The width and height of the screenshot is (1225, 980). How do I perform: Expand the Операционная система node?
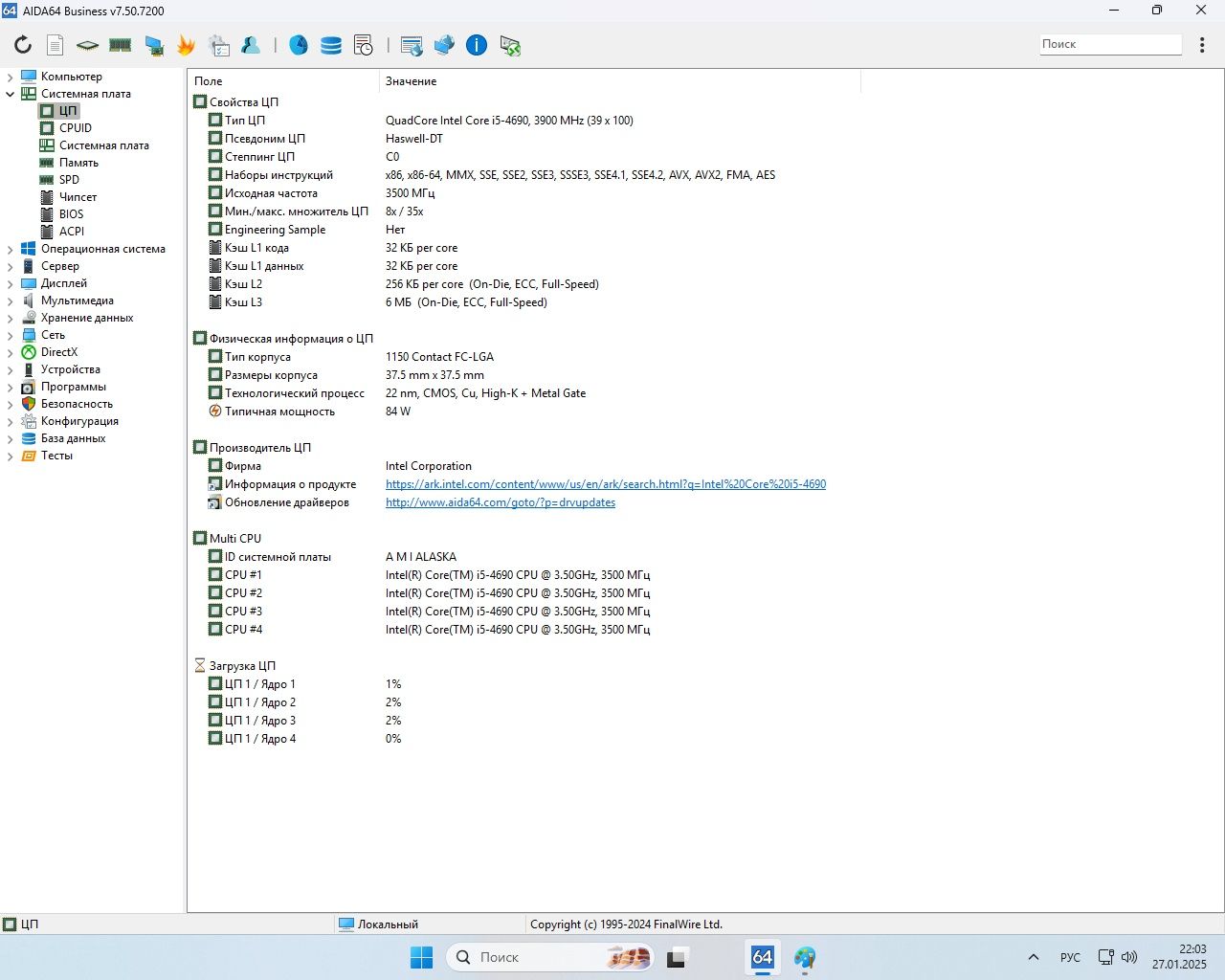click(x=11, y=249)
